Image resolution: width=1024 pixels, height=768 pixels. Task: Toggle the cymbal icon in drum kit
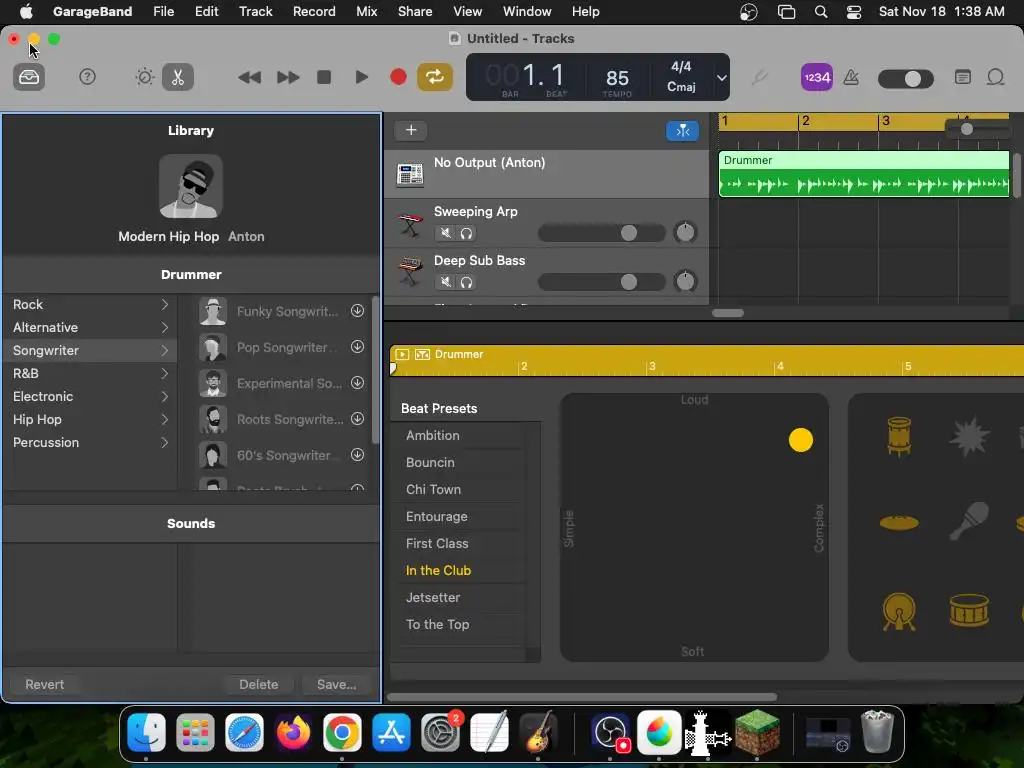(899, 522)
